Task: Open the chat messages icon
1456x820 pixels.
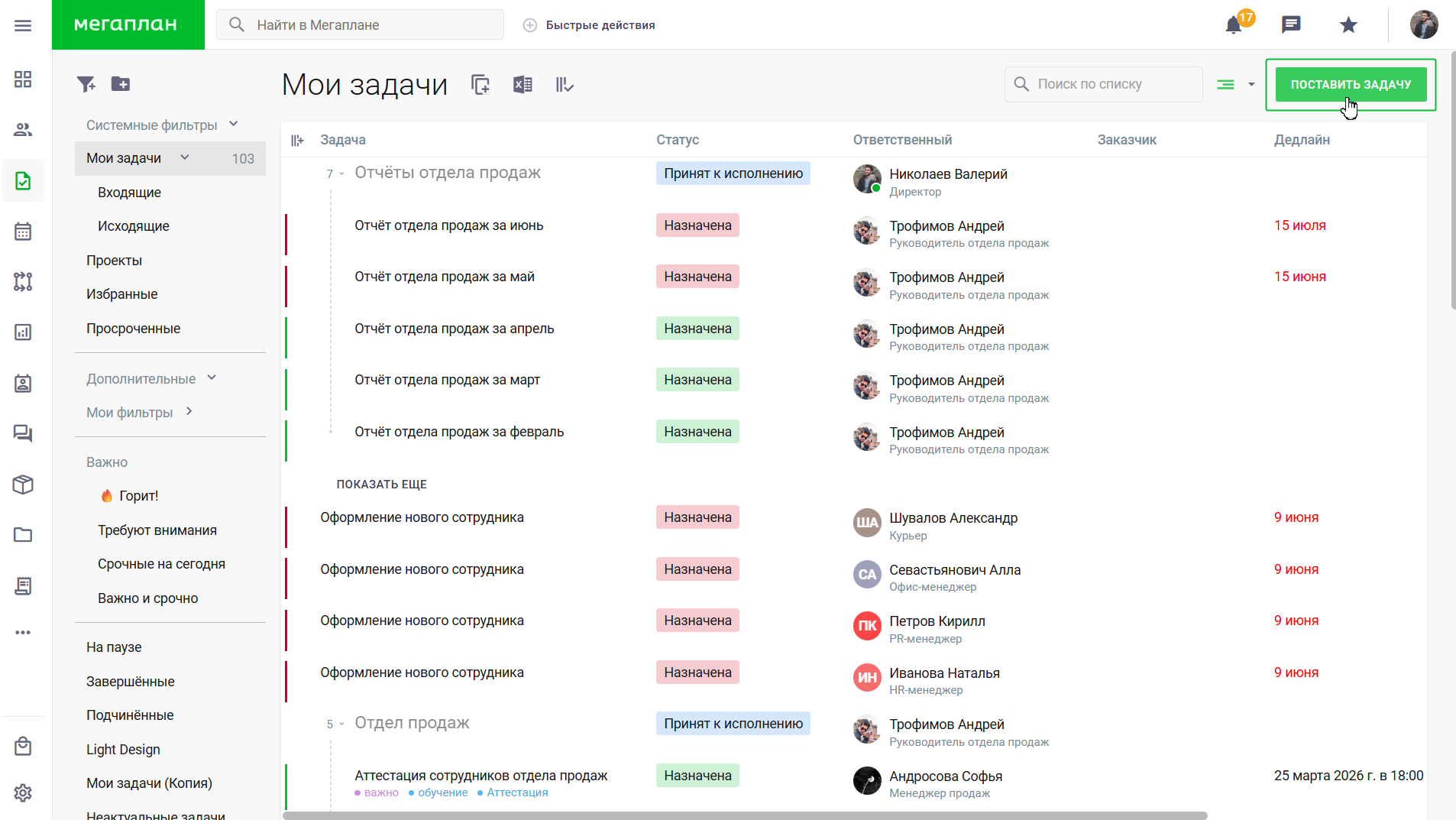Action: click(1291, 24)
